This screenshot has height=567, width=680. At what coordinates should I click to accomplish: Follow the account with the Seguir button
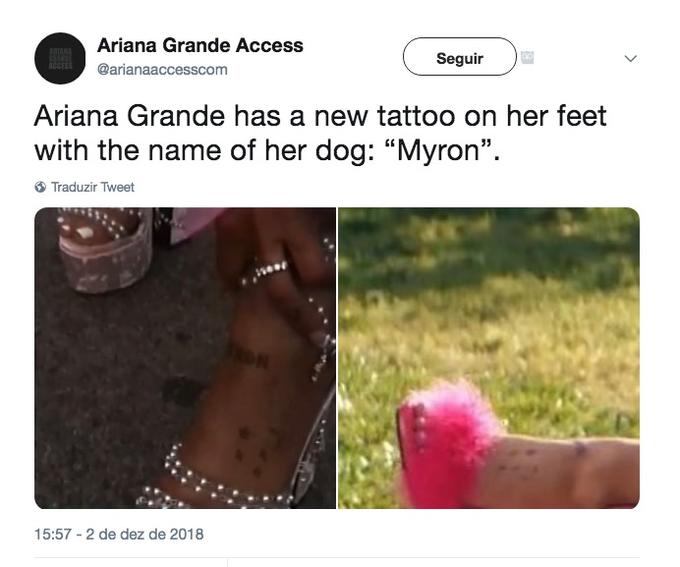point(460,57)
